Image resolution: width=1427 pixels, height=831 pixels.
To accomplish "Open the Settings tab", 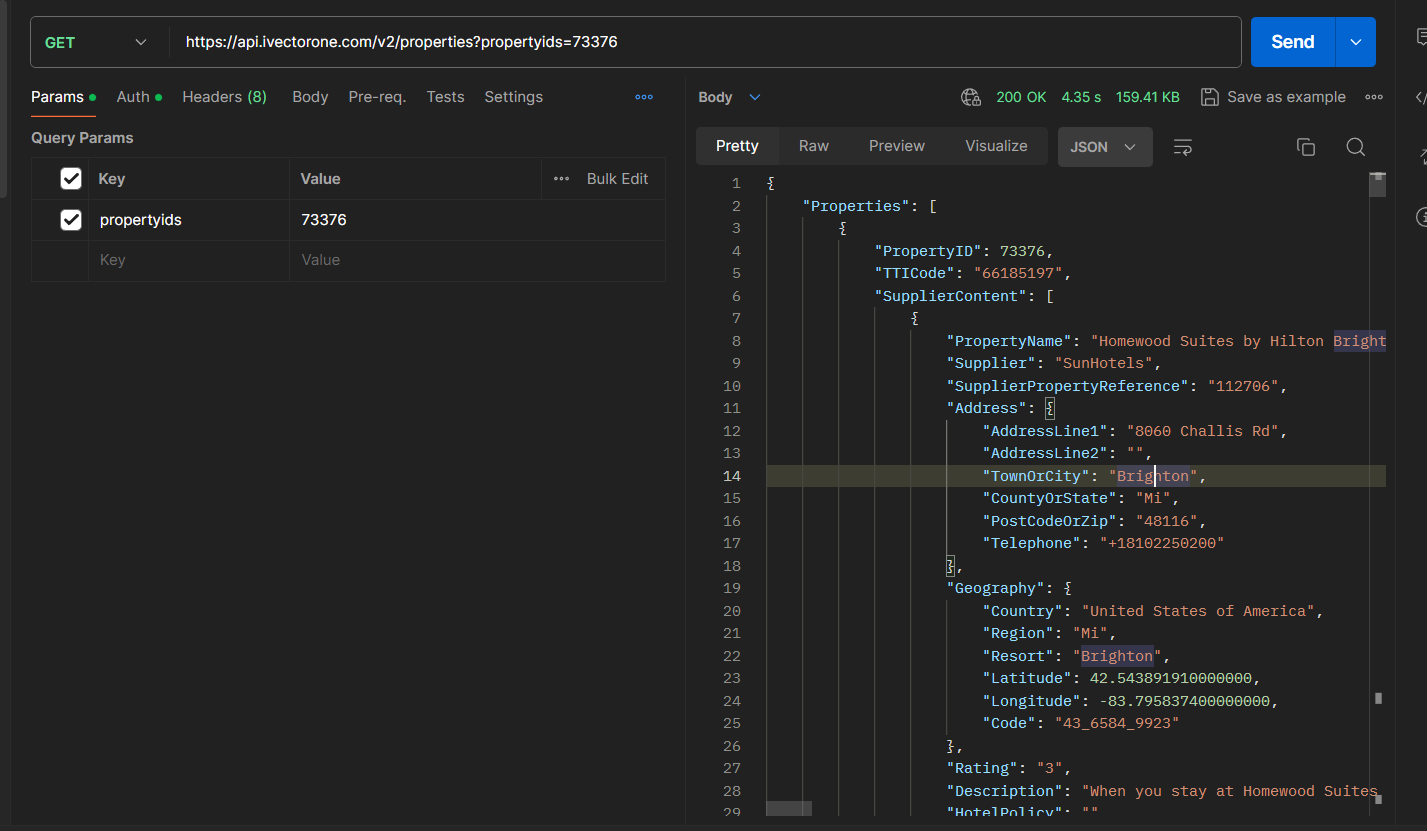I will point(513,97).
